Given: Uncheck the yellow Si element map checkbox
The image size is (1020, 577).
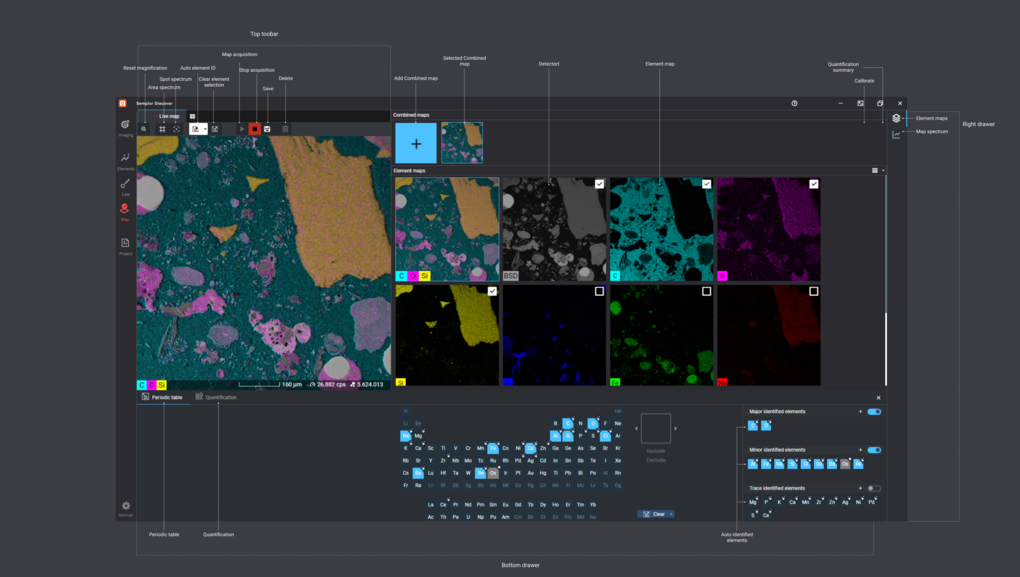Looking at the screenshot, I should click(x=492, y=291).
